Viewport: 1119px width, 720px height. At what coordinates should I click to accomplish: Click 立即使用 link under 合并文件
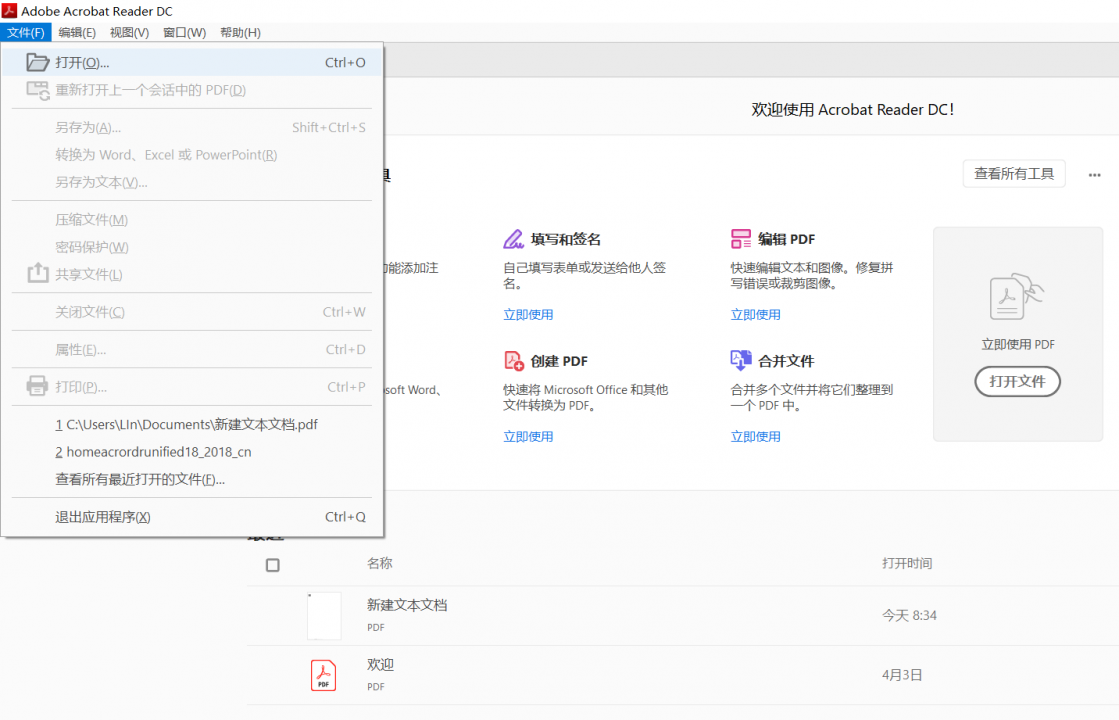pyautogui.click(x=755, y=437)
